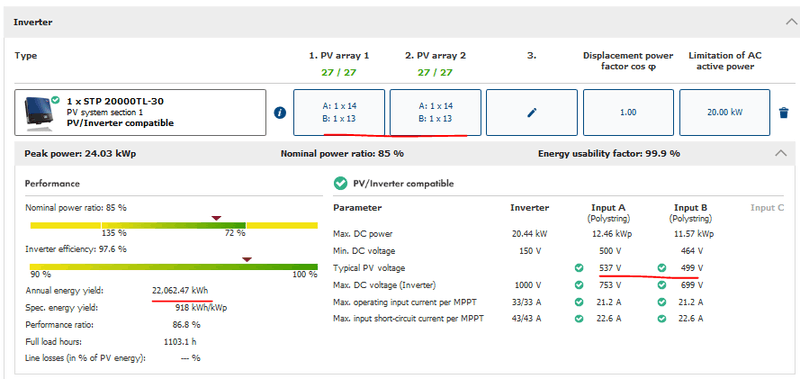800x379 pixels.
Task: Click Energy usability factor 99.9 % text
Action: pyautogui.click(x=609, y=154)
